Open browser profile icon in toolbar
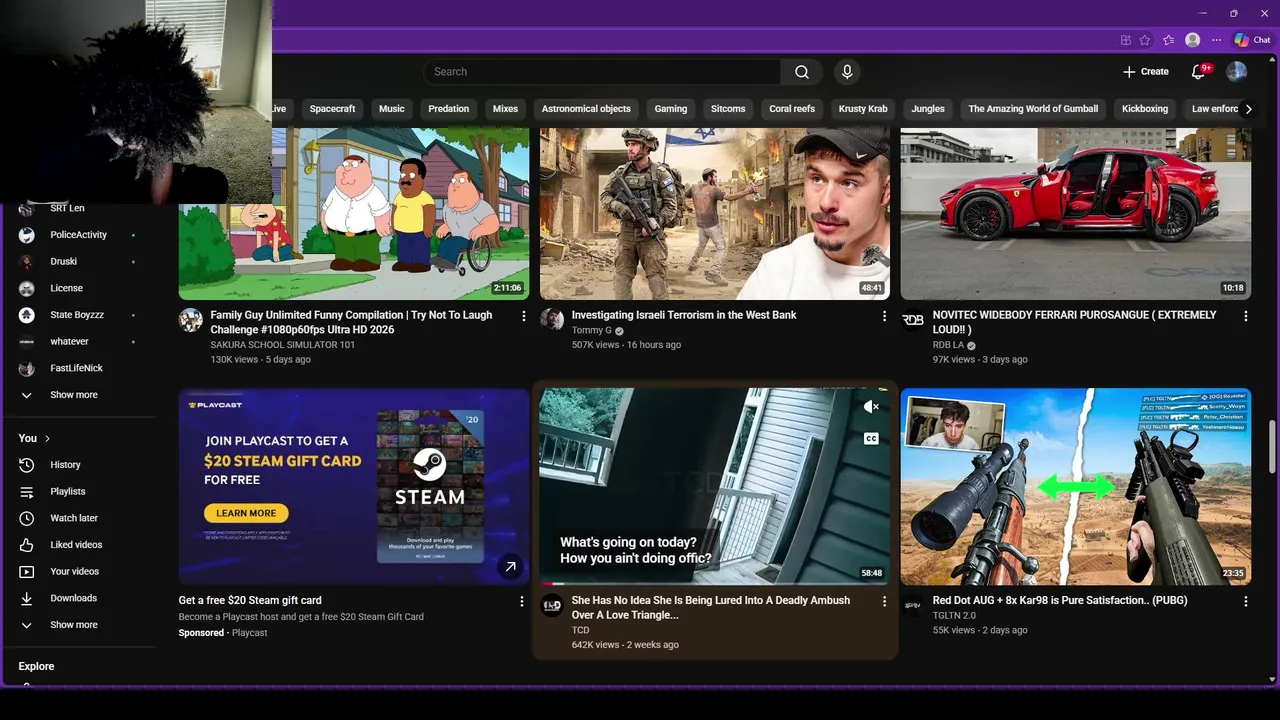 (x=1192, y=40)
